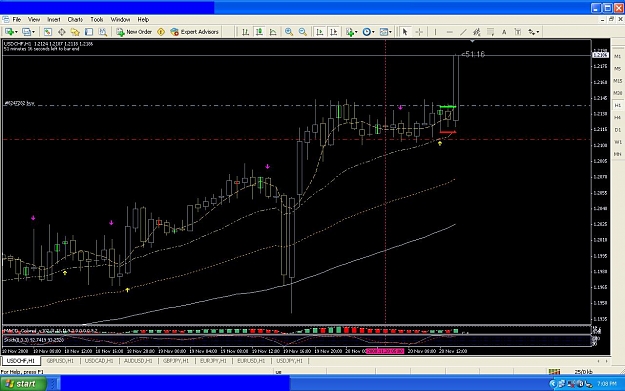The height and width of the screenshot is (391, 625).
Task: Open the Templates dropdown
Action: coord(385,32)
